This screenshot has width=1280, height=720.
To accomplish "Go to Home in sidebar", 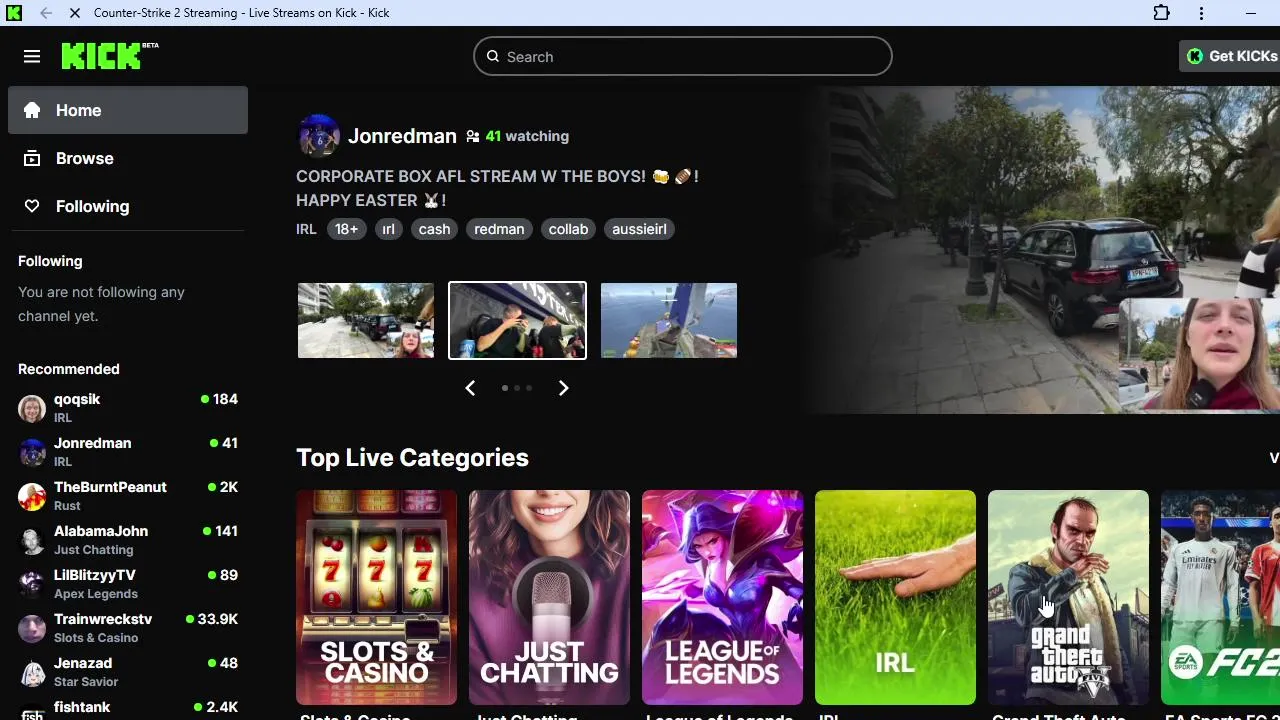I will point(128,110).
